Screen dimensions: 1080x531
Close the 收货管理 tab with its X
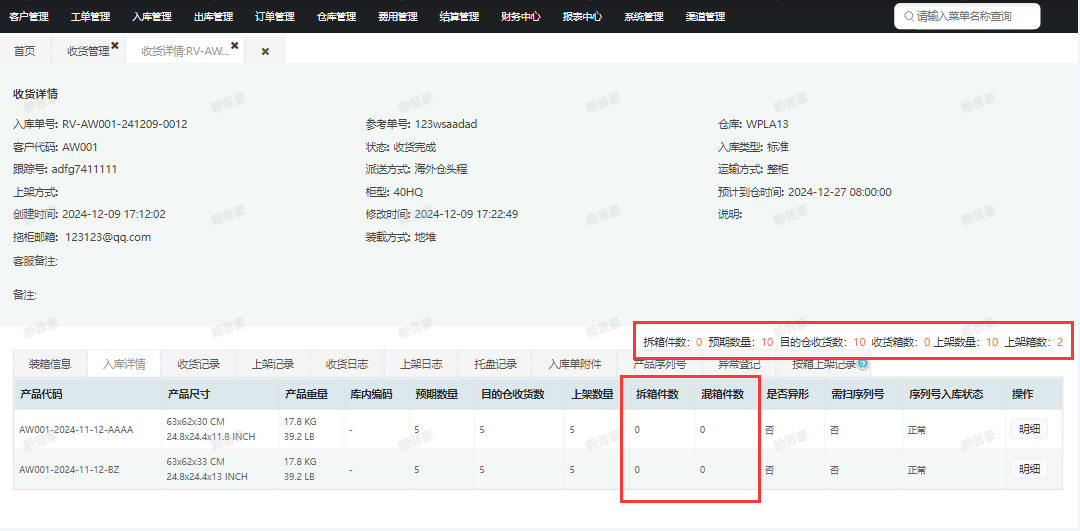click(x=115, y=45)
